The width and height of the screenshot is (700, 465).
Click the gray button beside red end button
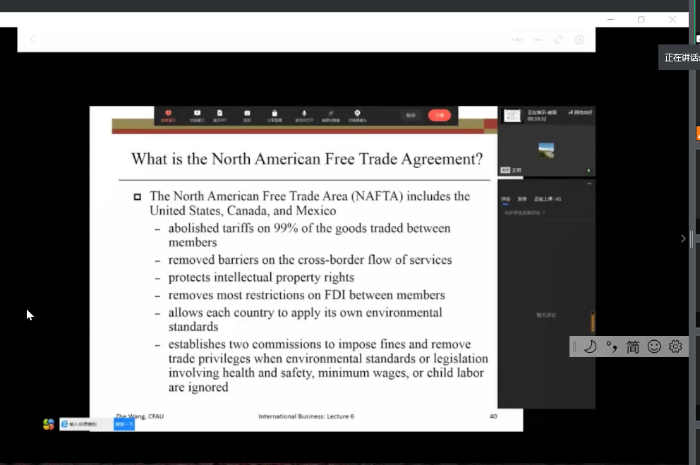(410, 115)
